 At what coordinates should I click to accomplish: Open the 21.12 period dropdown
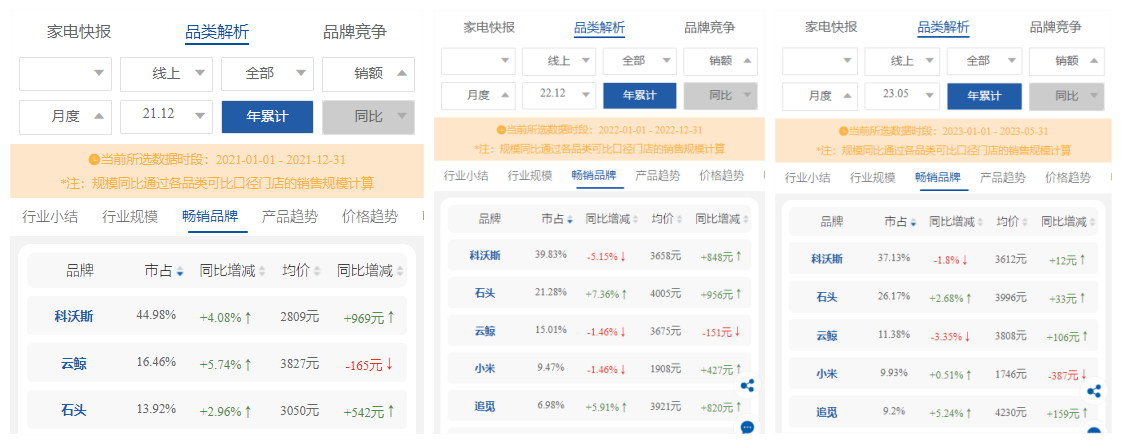click(167, 117)
